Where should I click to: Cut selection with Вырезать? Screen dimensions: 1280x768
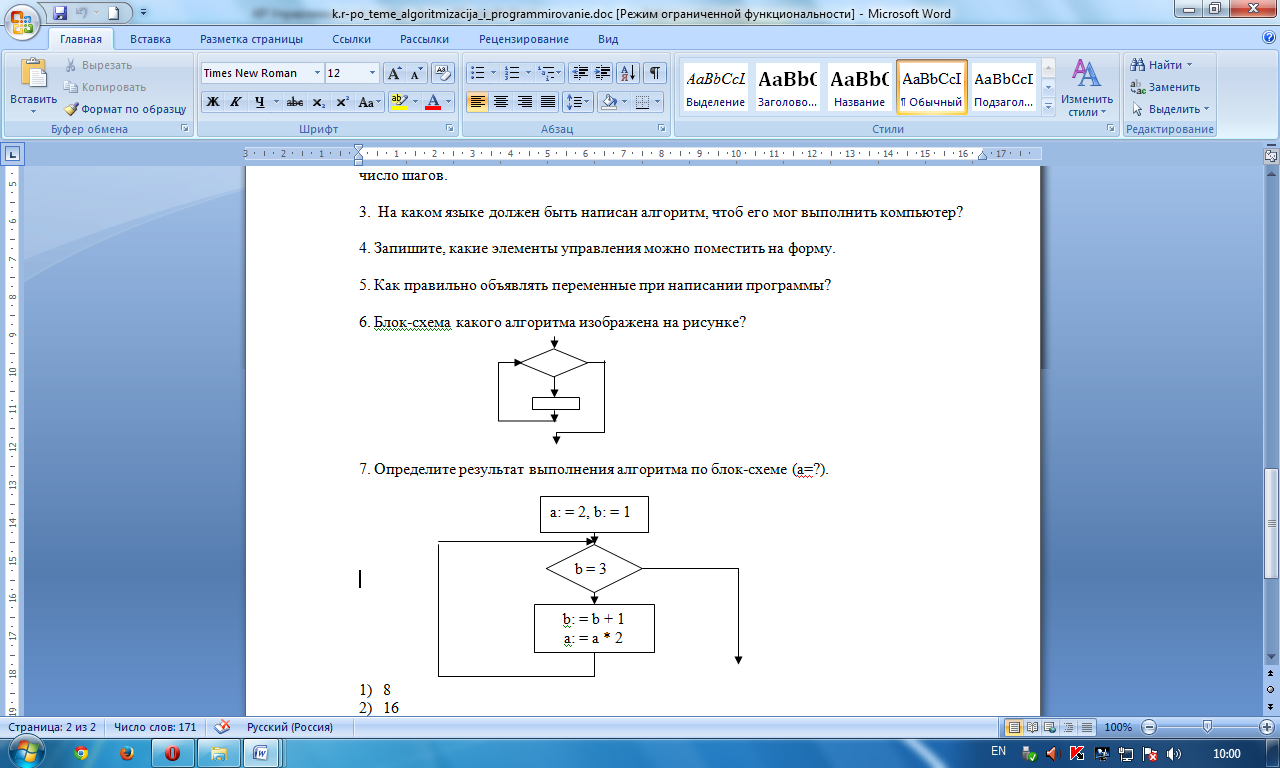point(98,65)
